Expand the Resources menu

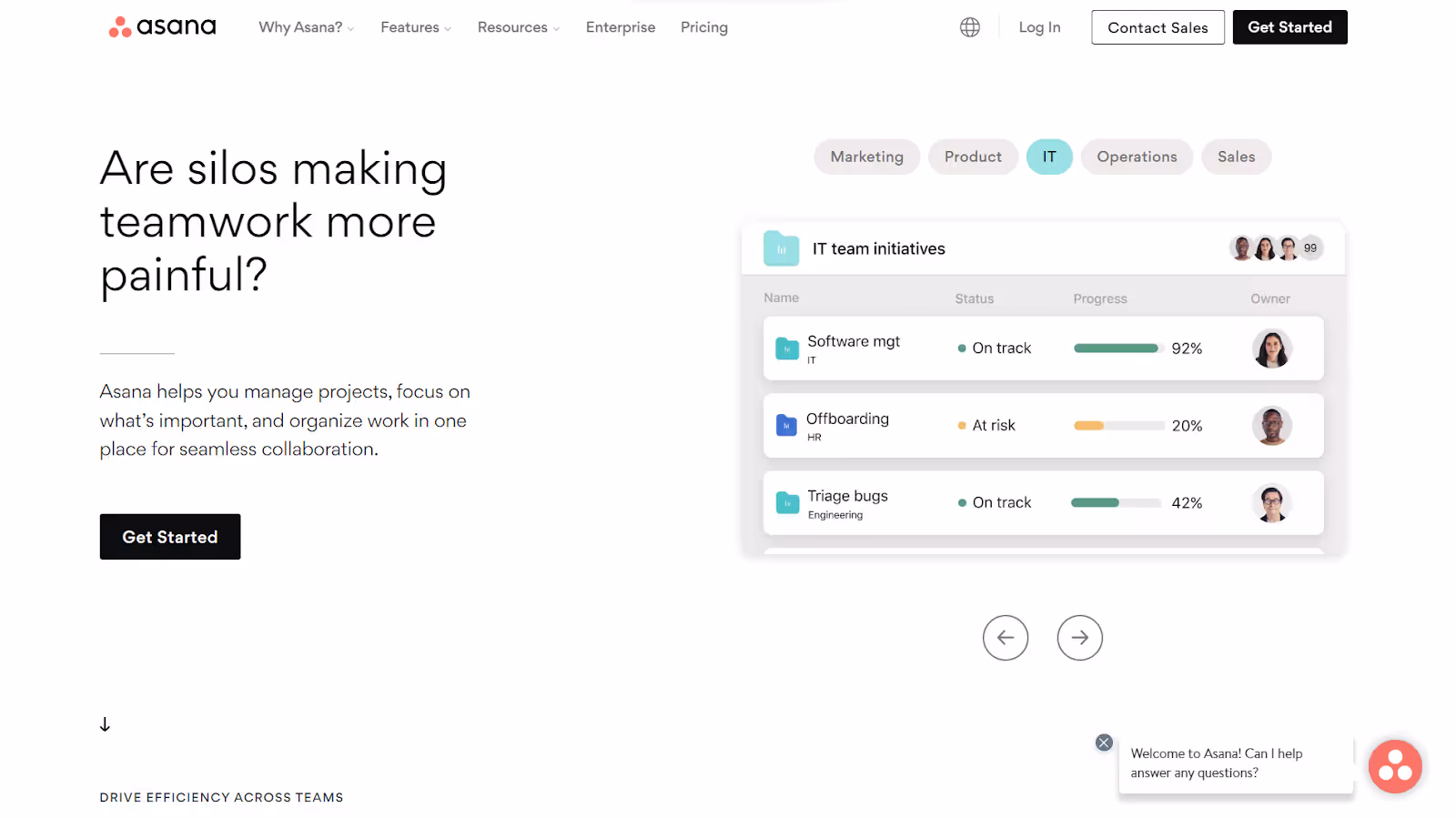point(519,27)
